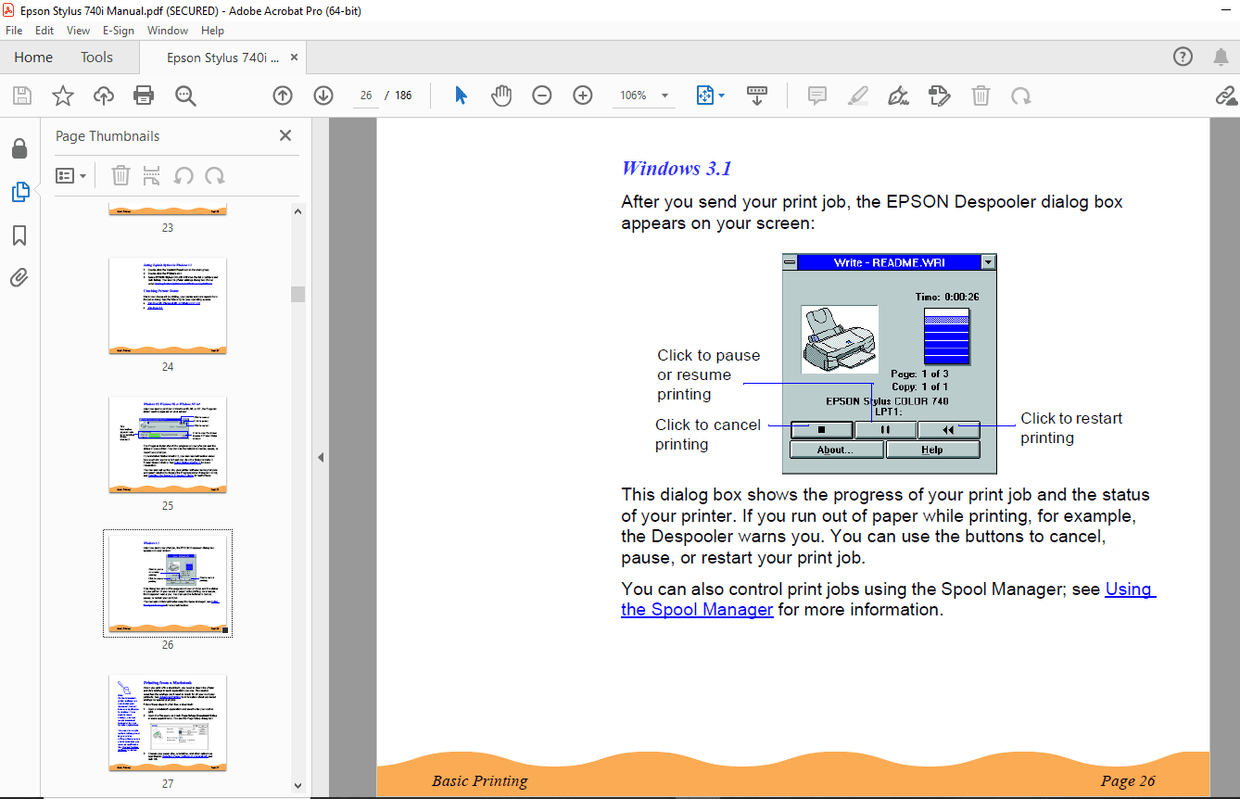Switch to the Tools tab
1240x799 pixels.
[x=96, y=57]
